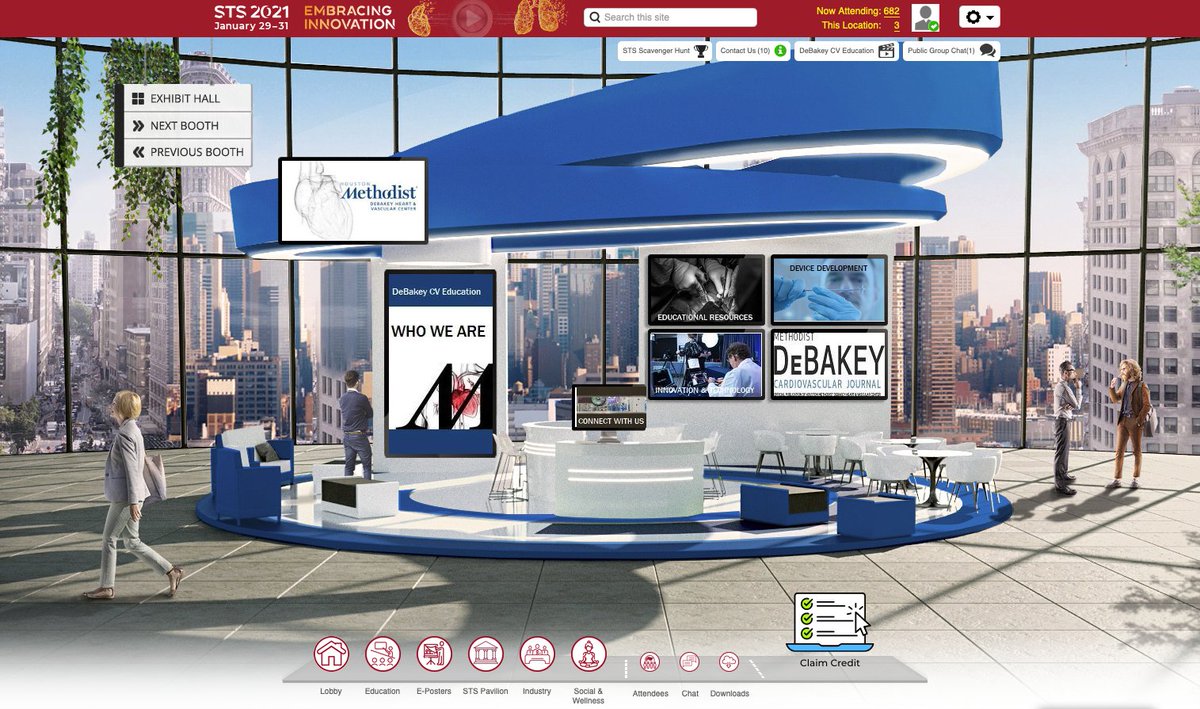Click the Houston Methodist logo screen
The width and height of the screenshot is (1200, 709).
[x=353, y=201]
